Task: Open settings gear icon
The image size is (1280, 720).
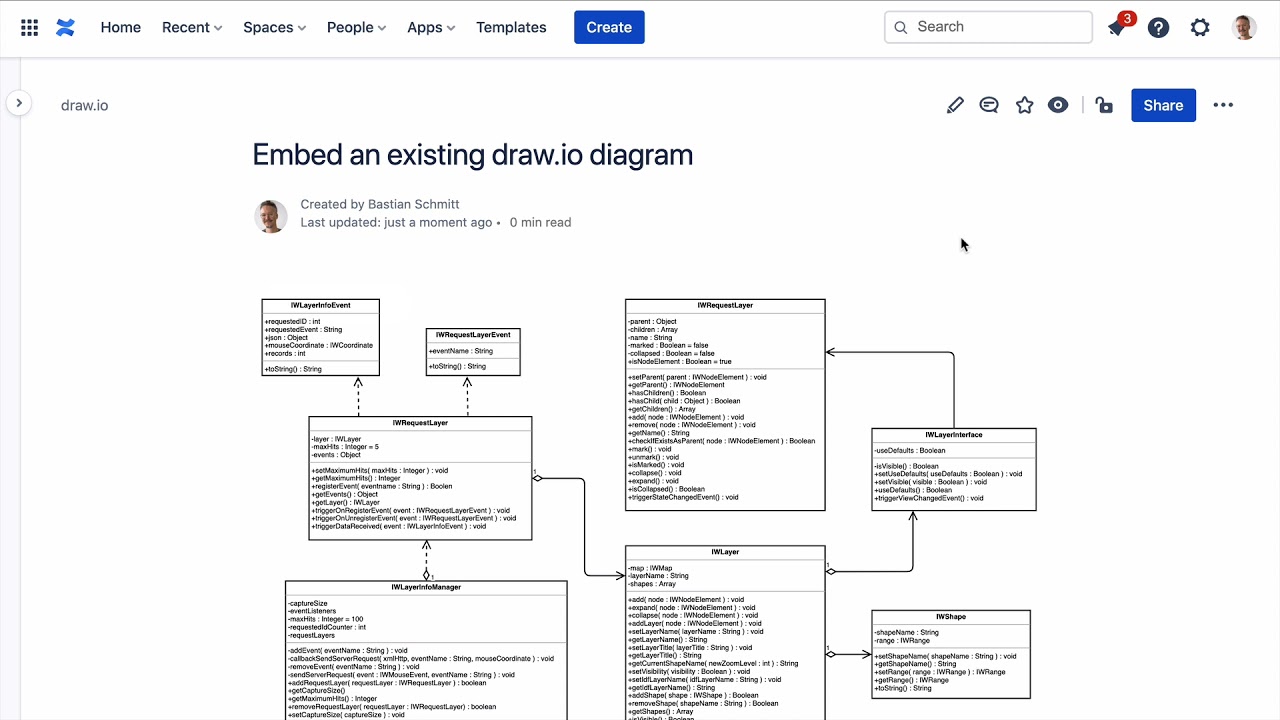Action: click(1200, 28)
